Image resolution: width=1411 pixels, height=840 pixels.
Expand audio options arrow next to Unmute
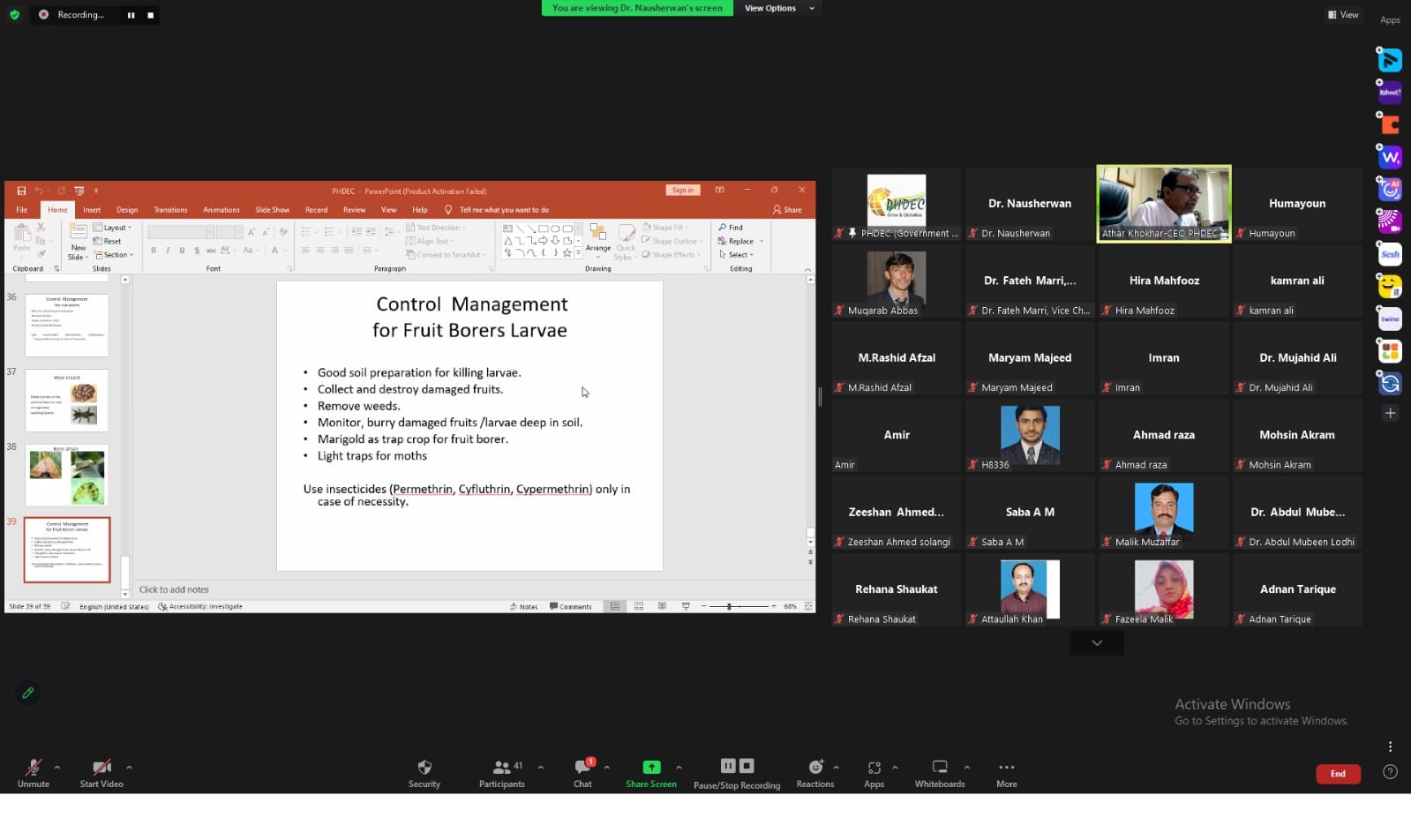tap(57, 767)
